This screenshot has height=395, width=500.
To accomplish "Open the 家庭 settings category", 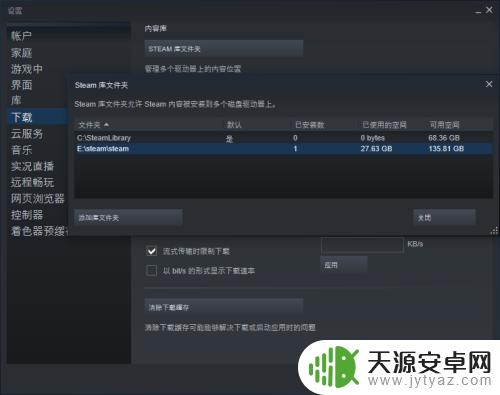I will [x=21, y=53].
